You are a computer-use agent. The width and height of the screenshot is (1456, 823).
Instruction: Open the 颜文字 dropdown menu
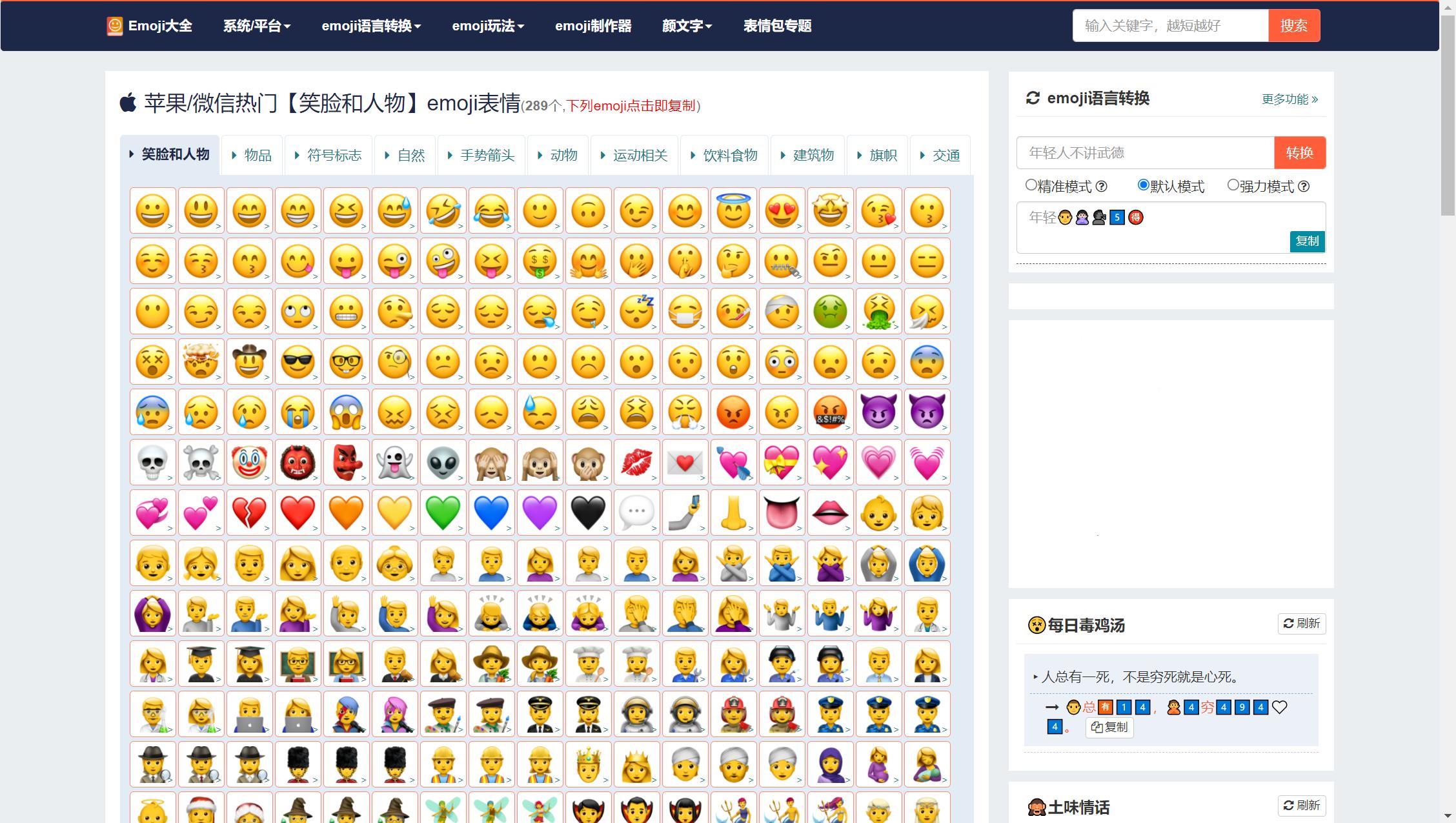click(x=686, y=25)
